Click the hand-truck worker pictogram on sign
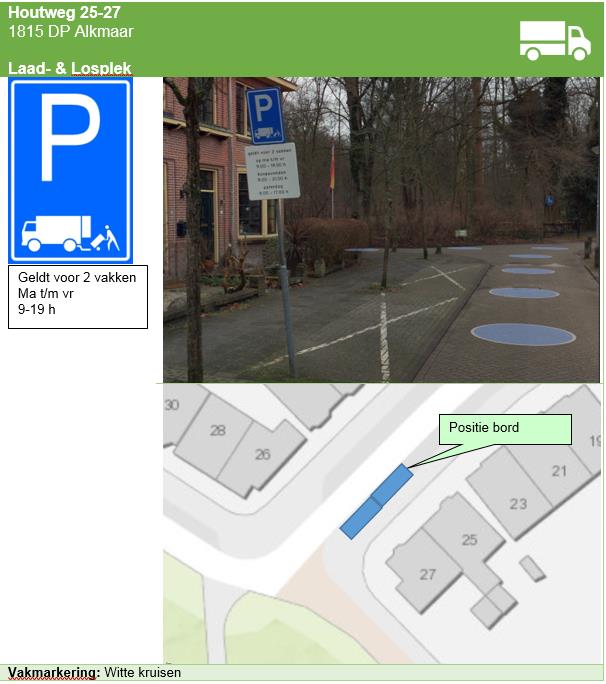606x684 pixels. tap(106, 238)
